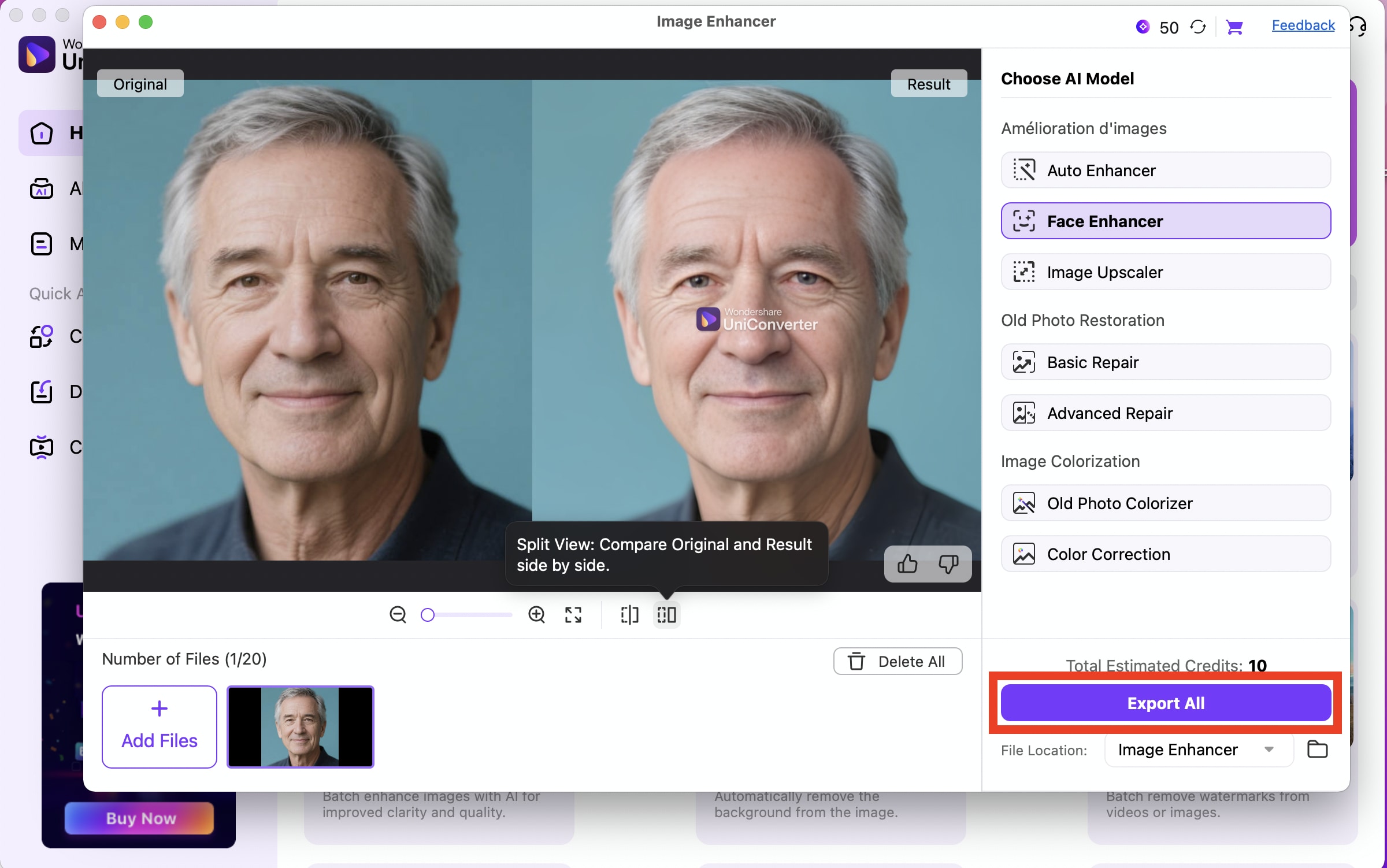The image size is (1387, 868).
Task: Select the uploaded portrait thumbnail
Action: [300, 726]
